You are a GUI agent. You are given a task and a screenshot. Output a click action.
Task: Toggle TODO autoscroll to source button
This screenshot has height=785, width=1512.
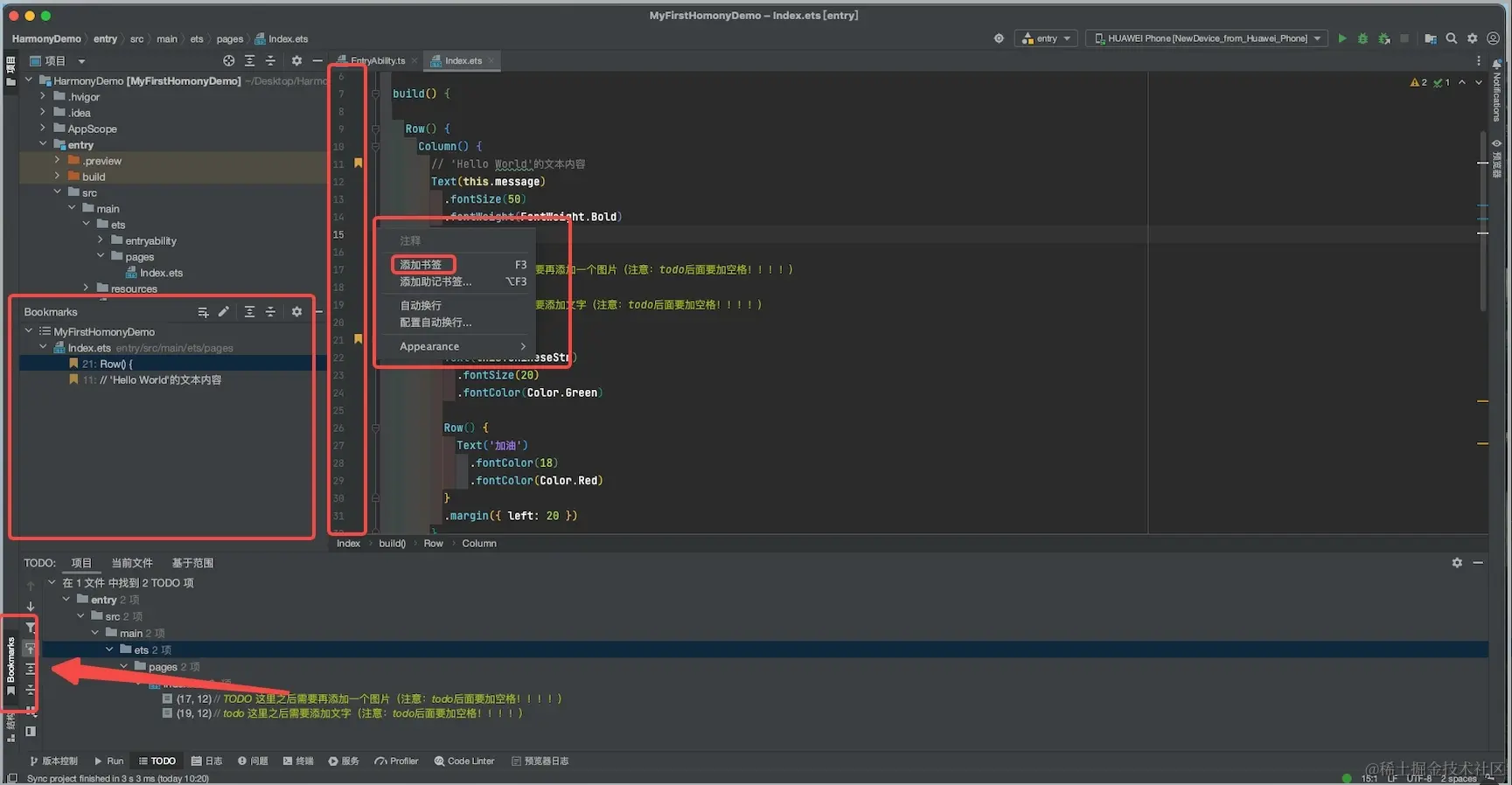pyautogui.click(x=31, y=649)
